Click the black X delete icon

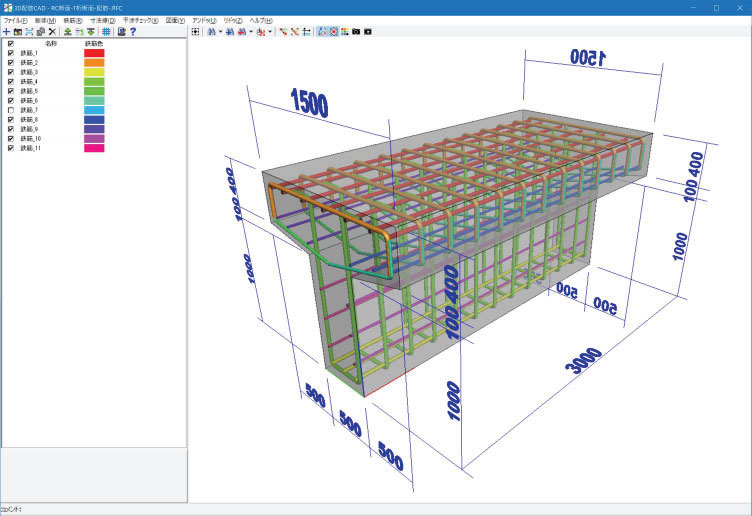coord(52,32)
